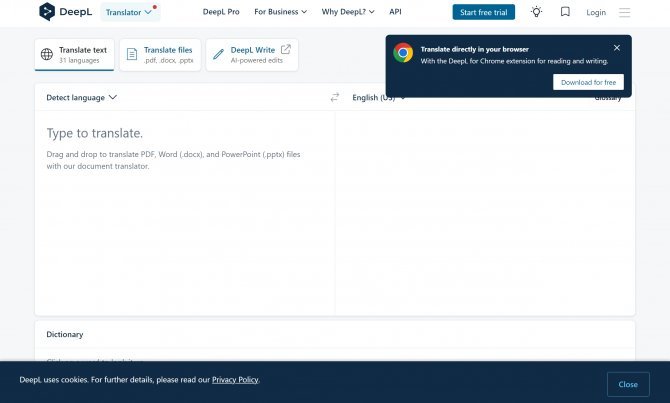This screenshot has width=670, height=403.
Task: Close the cookie banner
Action: pos(628,384)
